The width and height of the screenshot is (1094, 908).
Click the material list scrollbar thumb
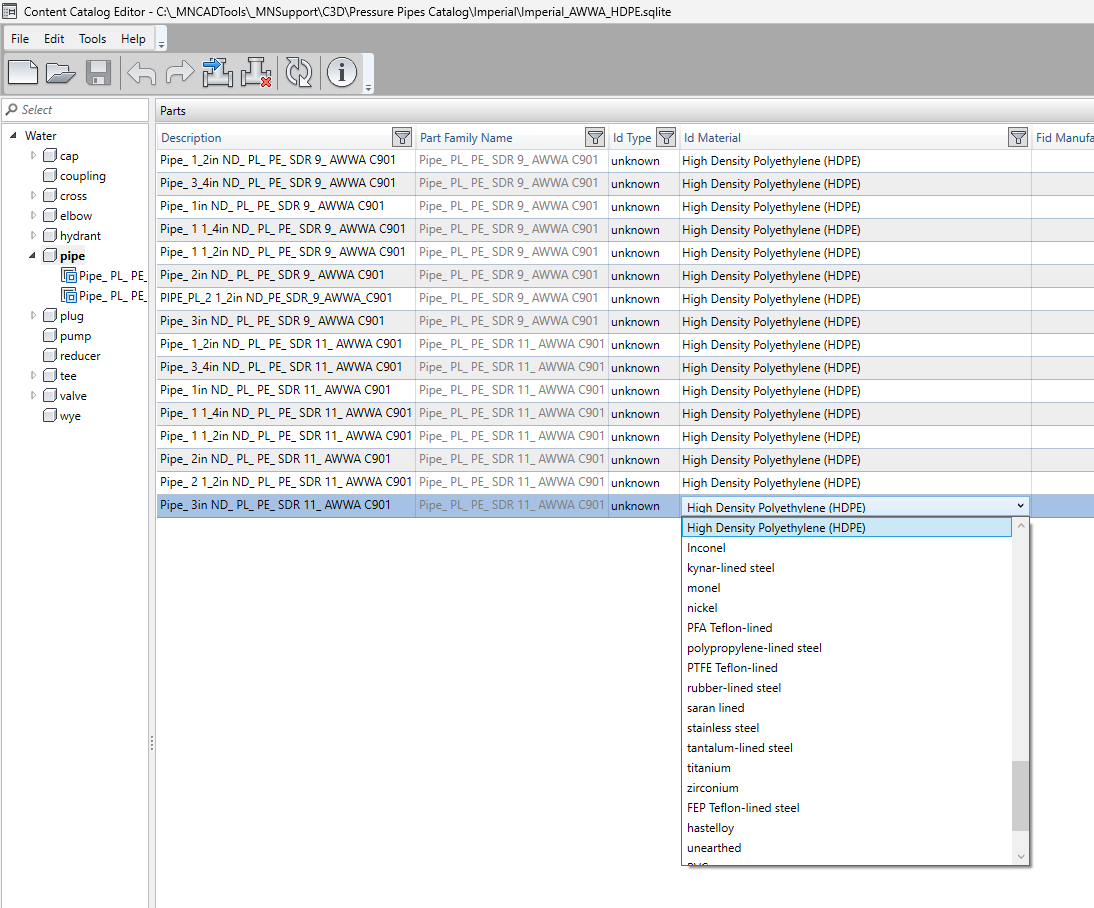(1021, 796)
